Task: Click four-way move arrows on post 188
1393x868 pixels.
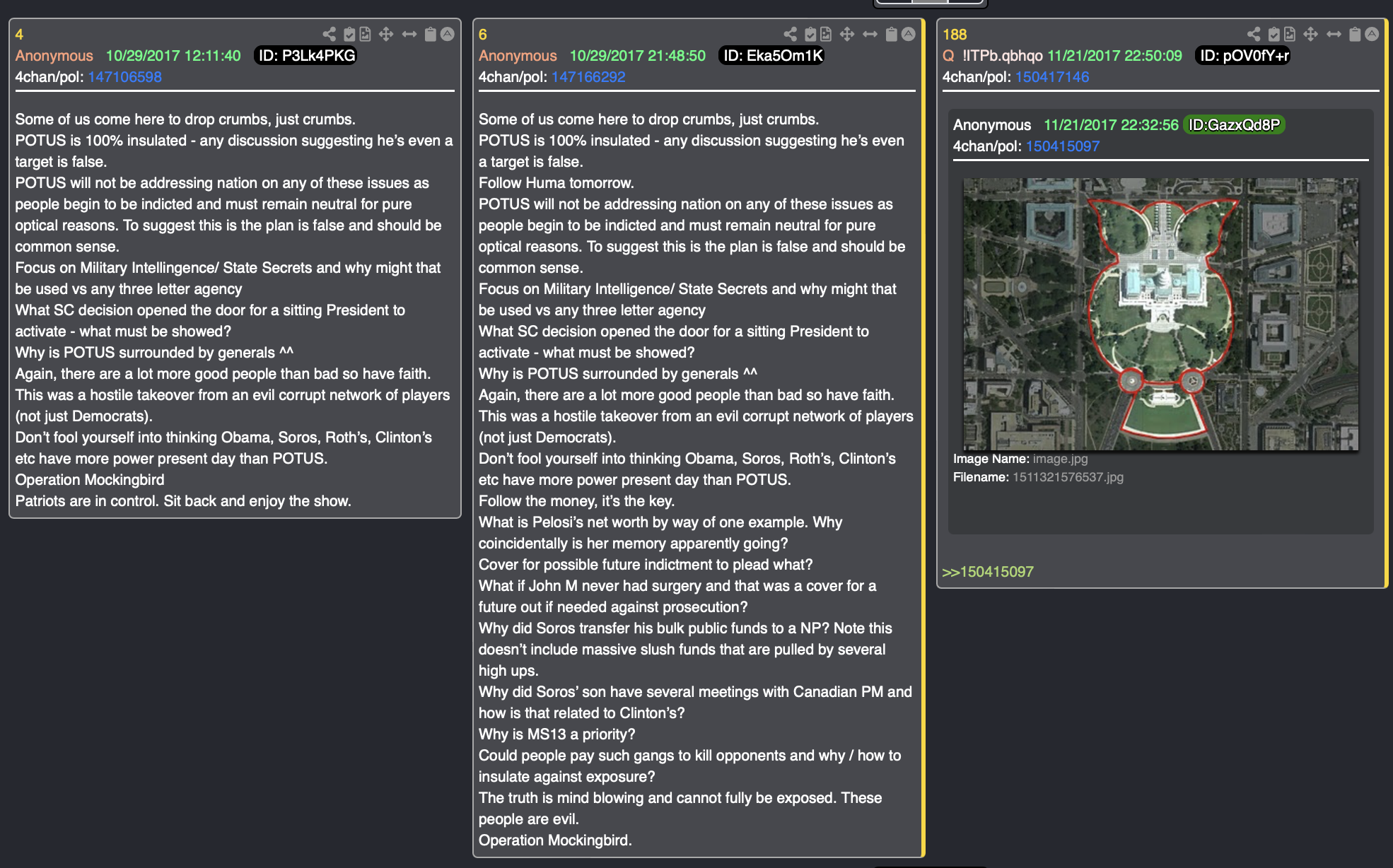Action: point(1310,34)
